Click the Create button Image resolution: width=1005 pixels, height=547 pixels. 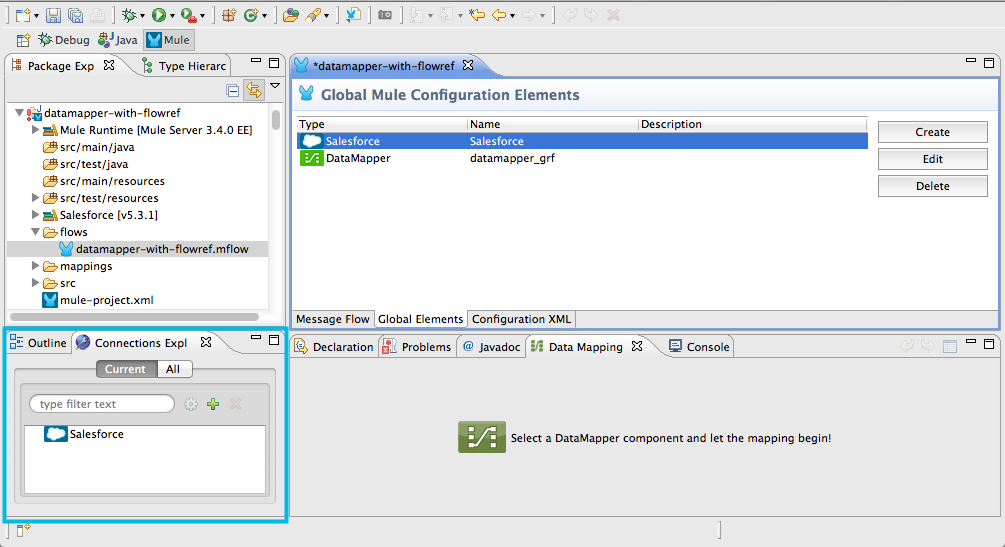932,132
